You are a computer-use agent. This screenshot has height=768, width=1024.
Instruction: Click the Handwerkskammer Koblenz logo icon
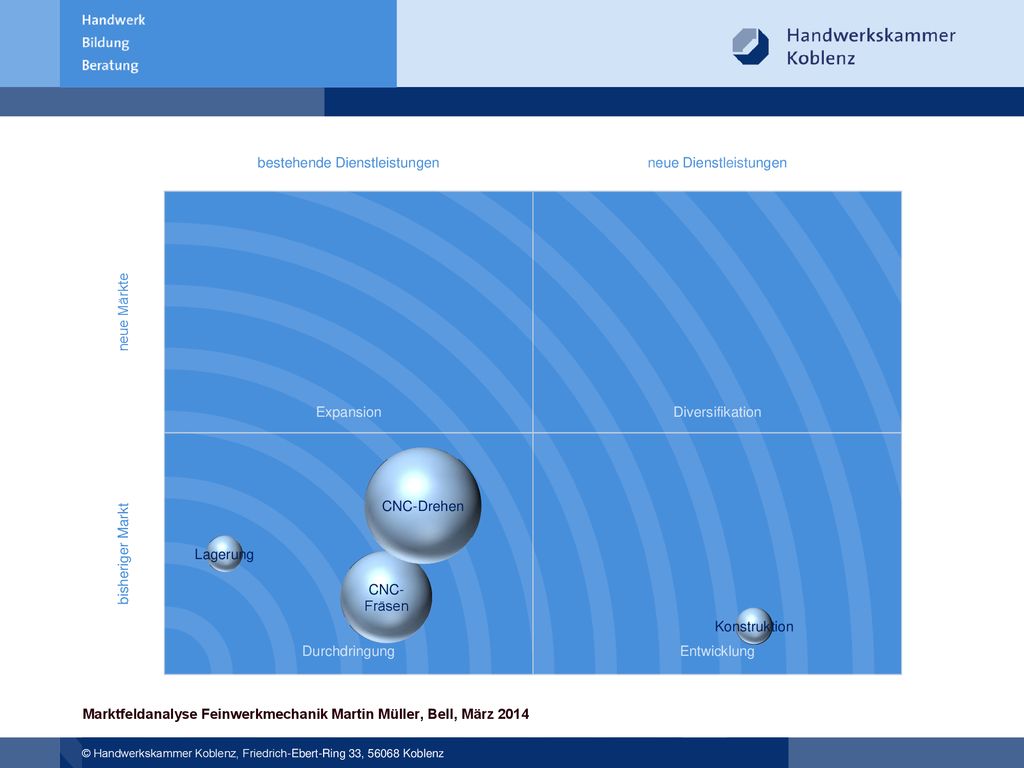(750, 46)
